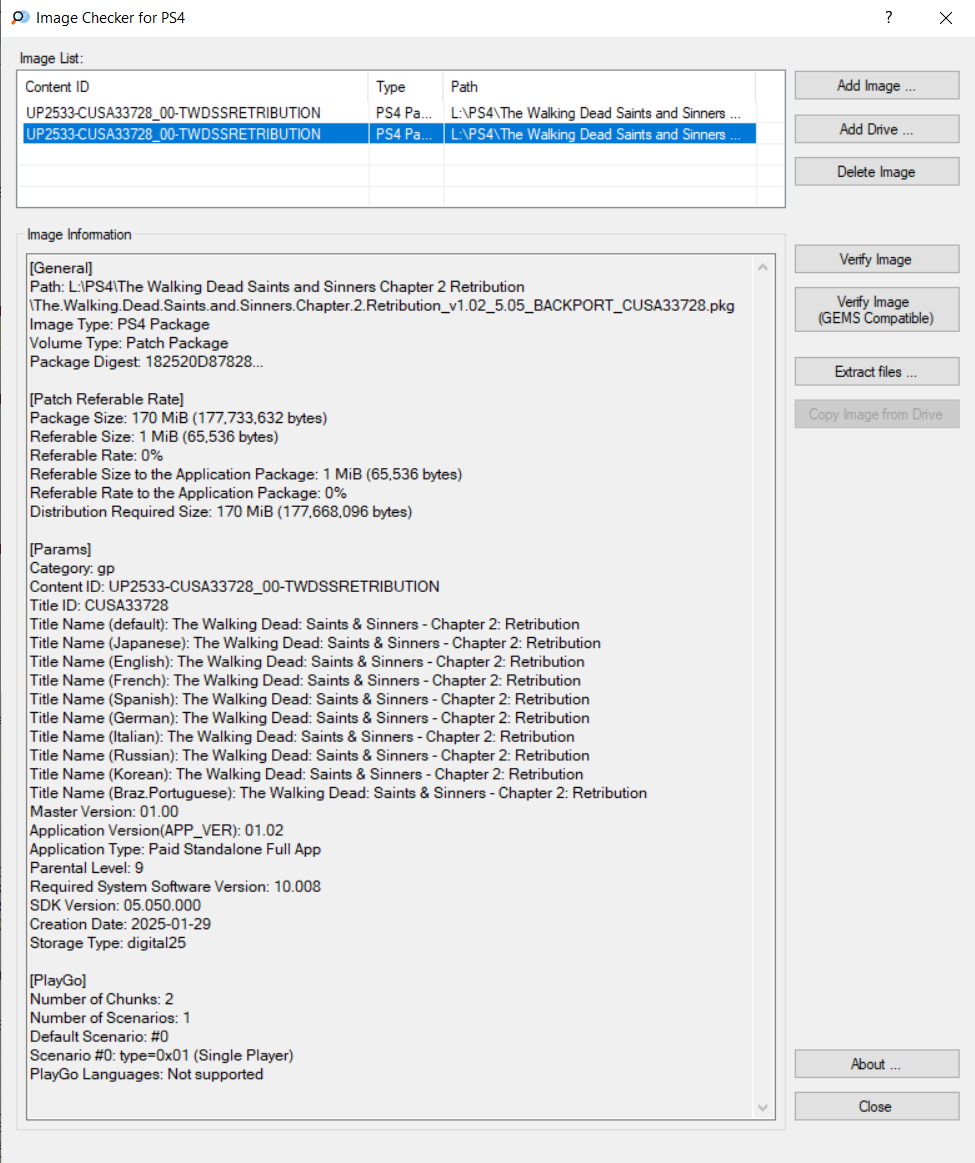Click the help question mark in title bar
This screenshot has height=1163, width=975.
[888, 18]
